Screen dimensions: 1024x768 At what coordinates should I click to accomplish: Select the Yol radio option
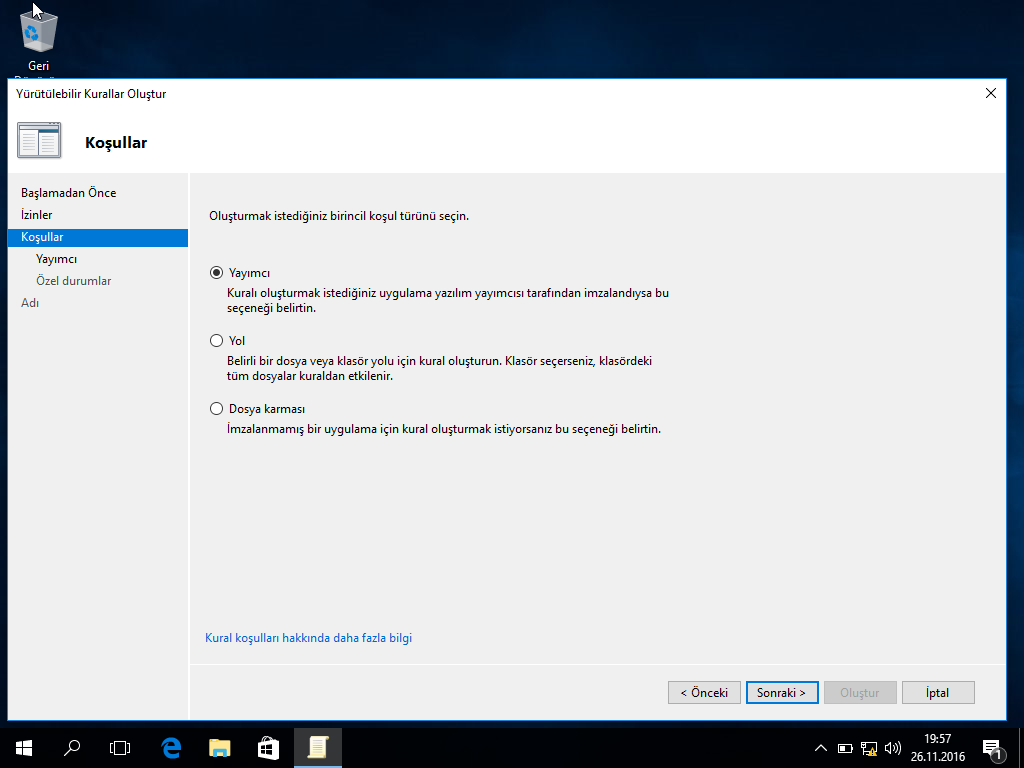[x=216, y=341]
